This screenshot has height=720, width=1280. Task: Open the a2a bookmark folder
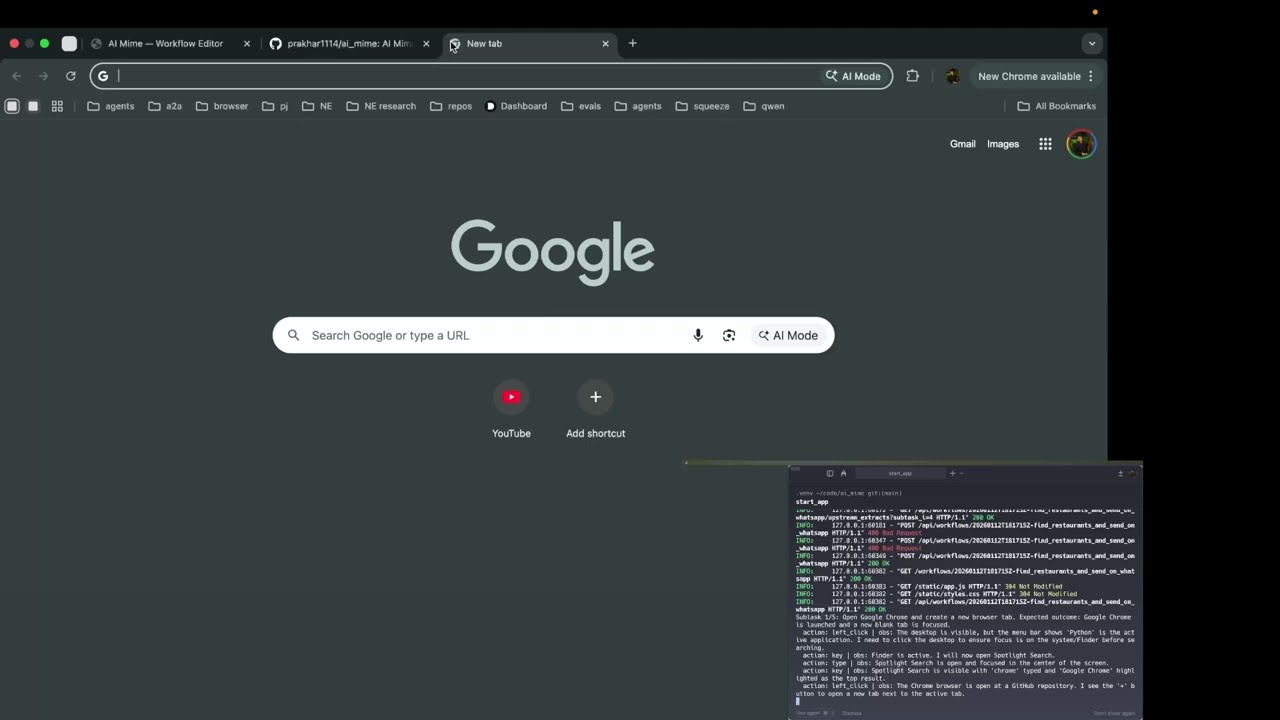point(165,106)
